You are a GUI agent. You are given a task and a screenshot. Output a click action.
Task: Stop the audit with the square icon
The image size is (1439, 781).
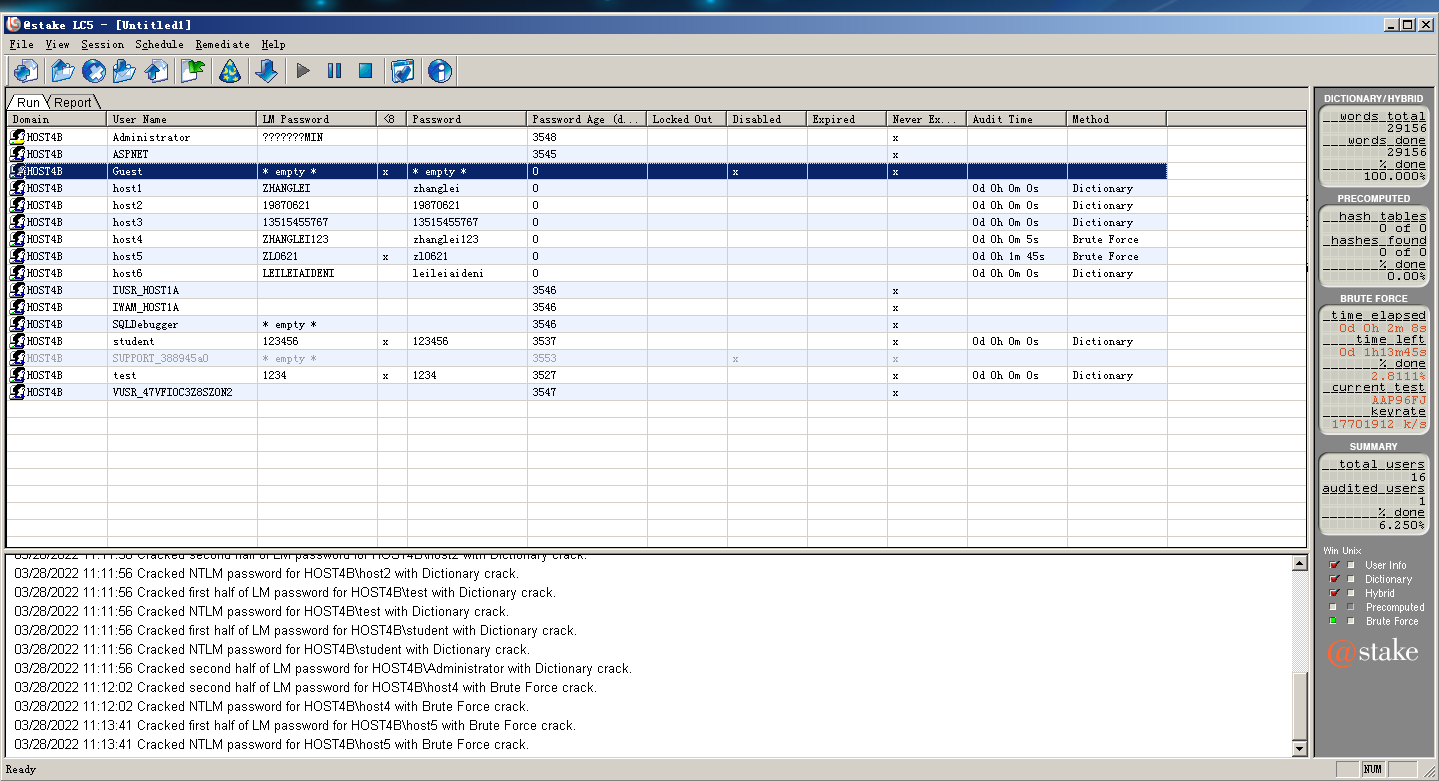tap(366, 71)
